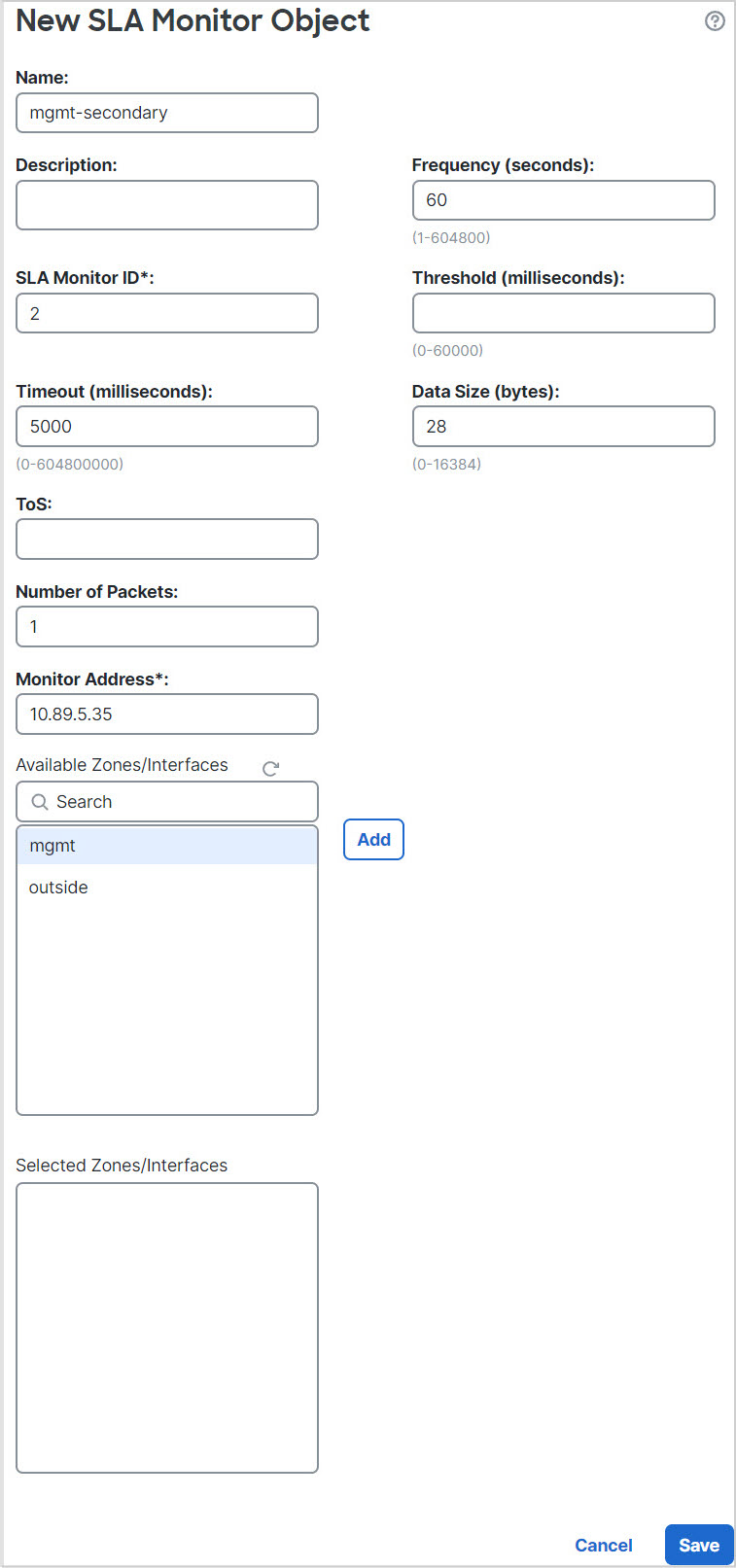Click the search magnifier icon
The width and height of the screenshot is (736, 1568).
coord(40,802)
